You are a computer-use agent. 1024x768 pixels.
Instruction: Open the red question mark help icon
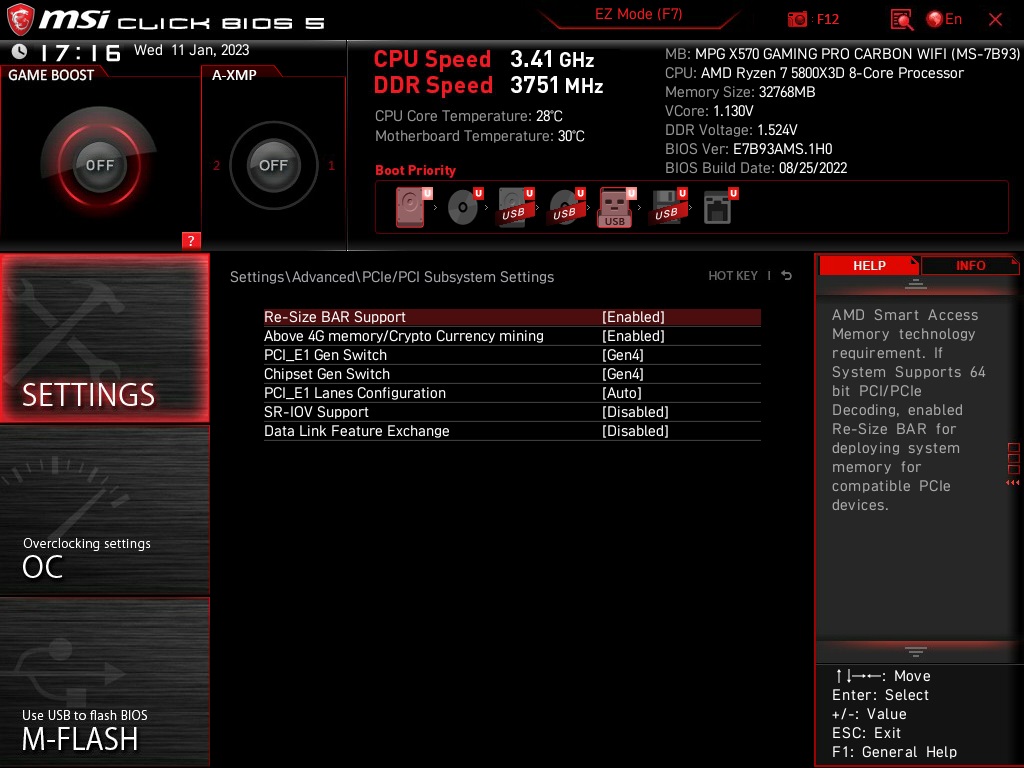click(x=191, y=240)
